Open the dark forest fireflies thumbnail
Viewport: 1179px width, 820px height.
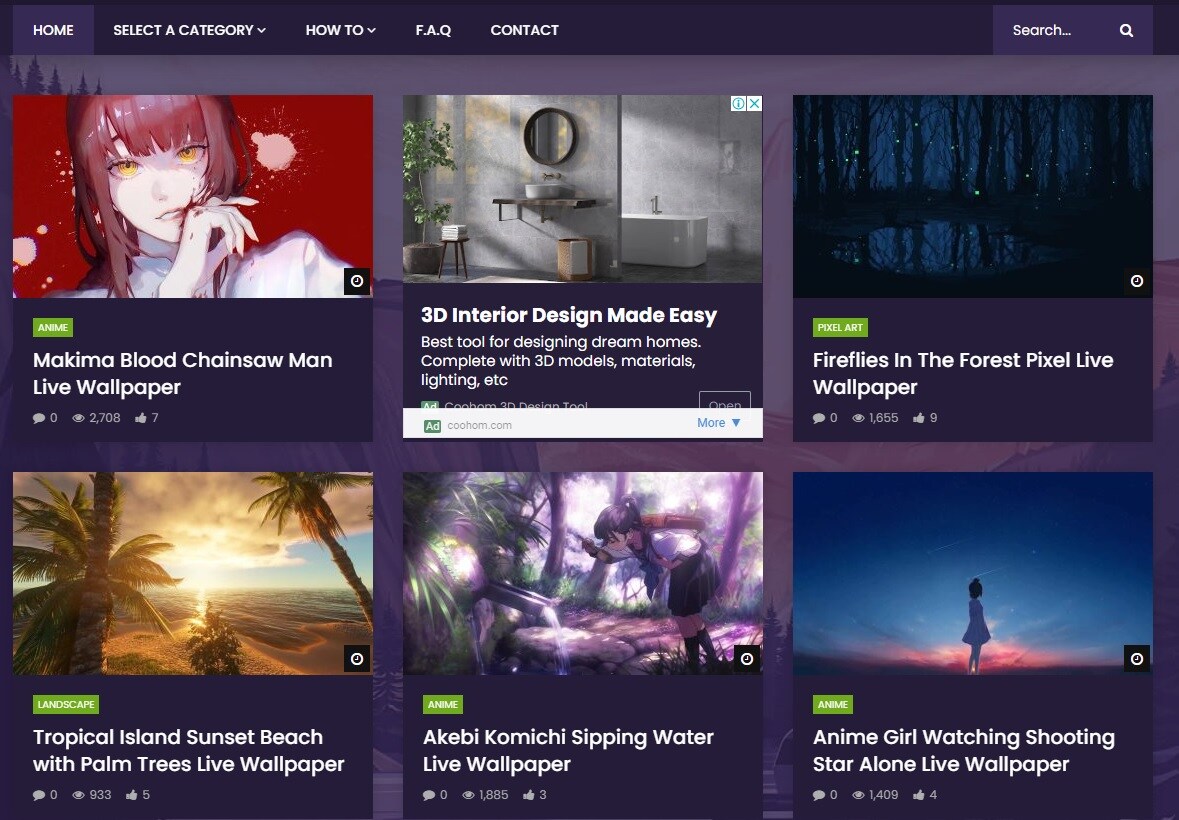973,196
